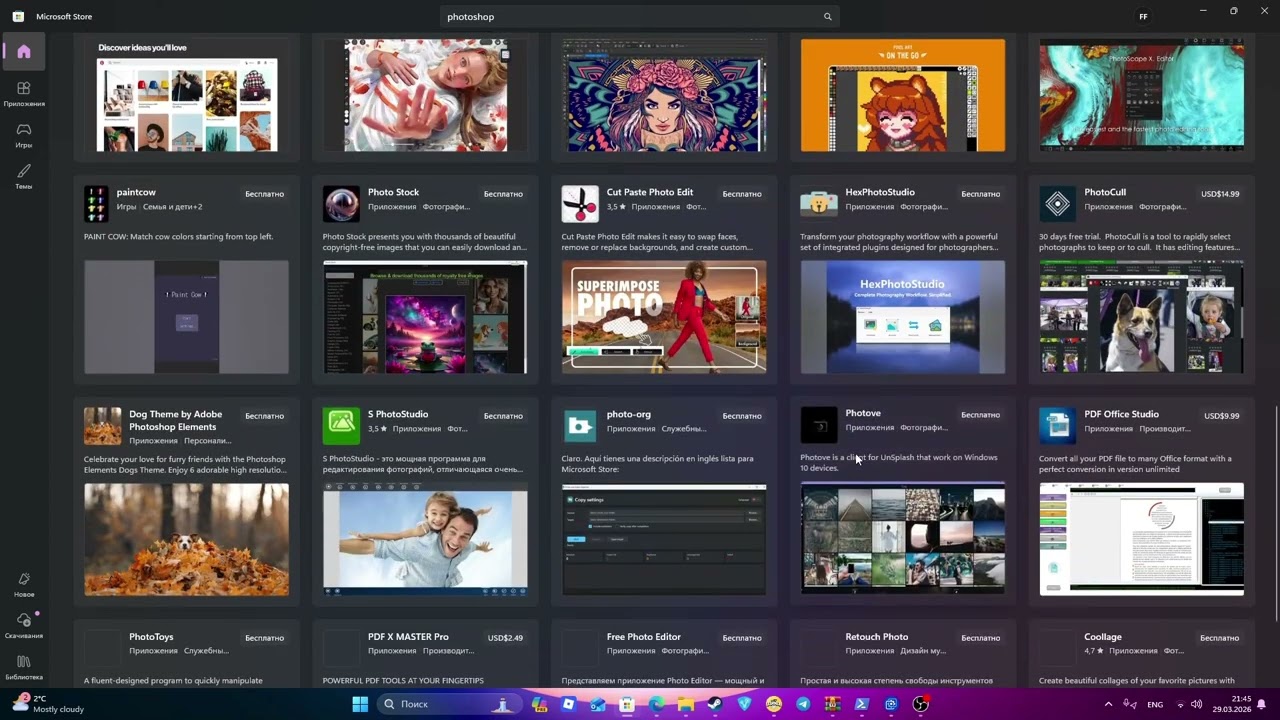Open the FF profile account menu
Screen dimensions: 1280x720
(1143, 17)
